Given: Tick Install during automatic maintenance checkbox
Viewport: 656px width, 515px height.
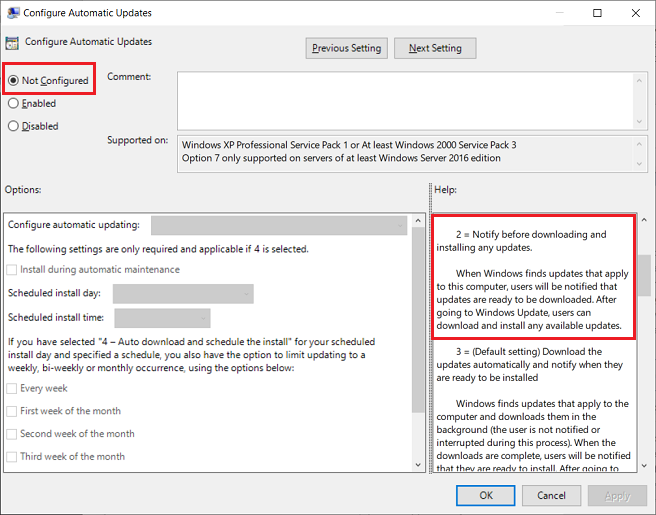Looking at the screenshot, I should pos(13,269).
